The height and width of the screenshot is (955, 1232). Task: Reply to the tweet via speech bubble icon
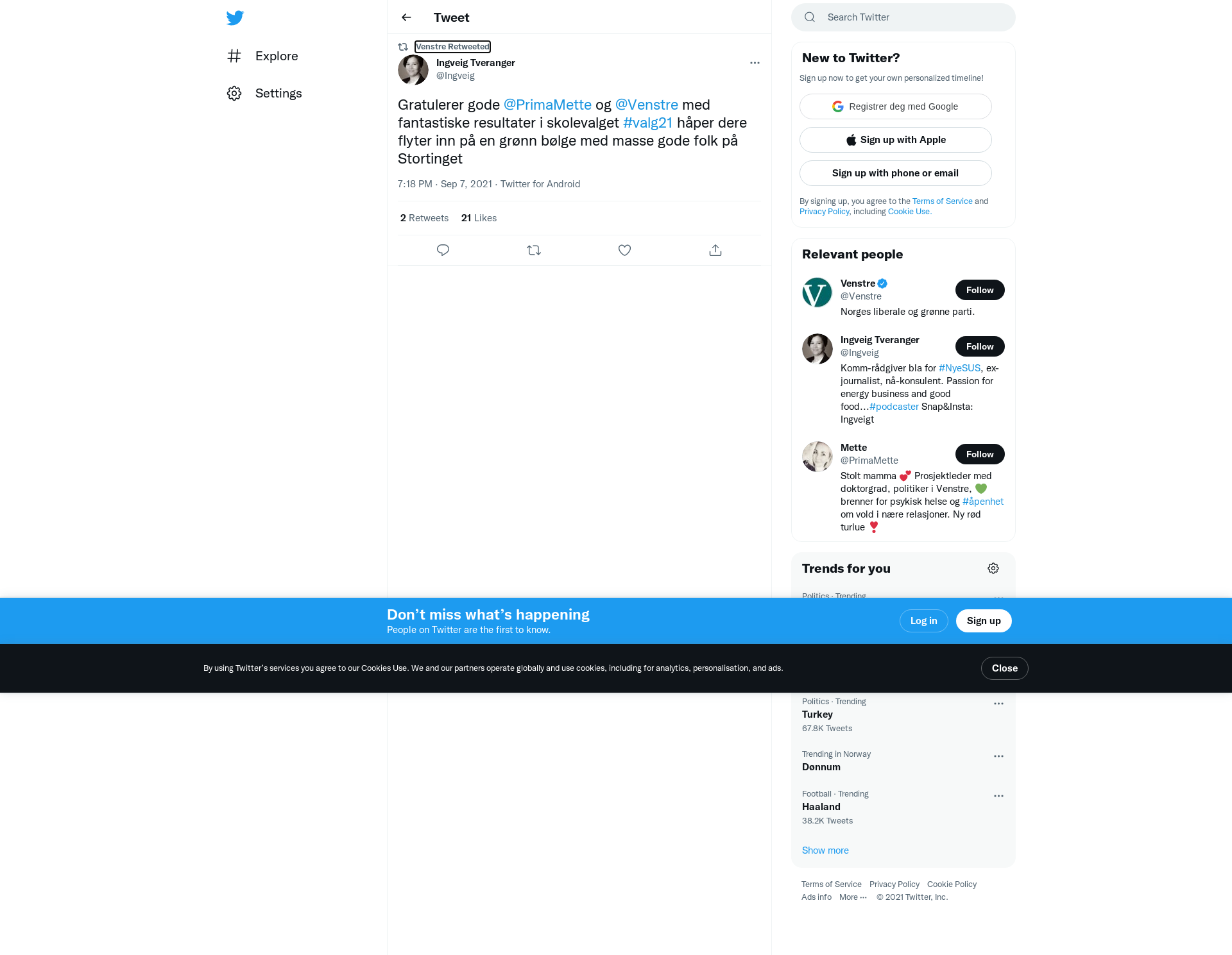coord(443,250)
